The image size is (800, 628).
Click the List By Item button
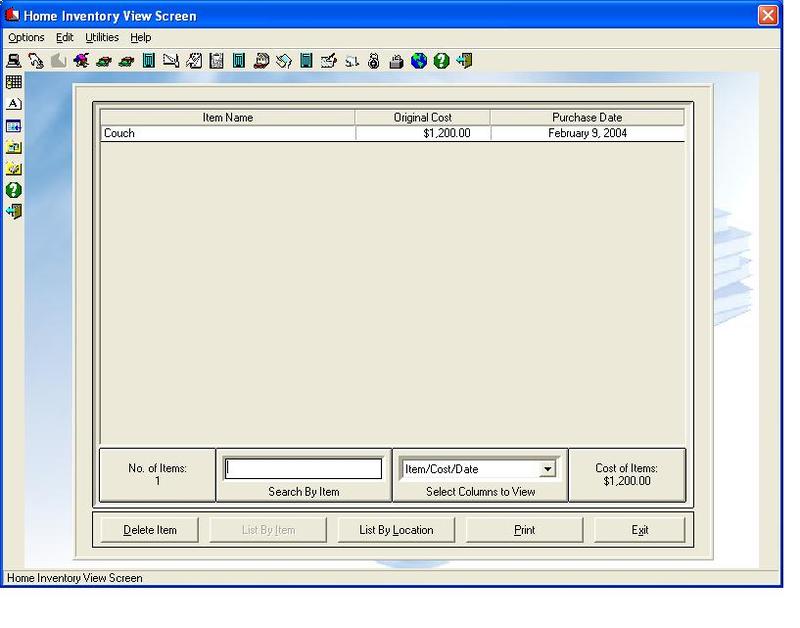coord(268,530)
